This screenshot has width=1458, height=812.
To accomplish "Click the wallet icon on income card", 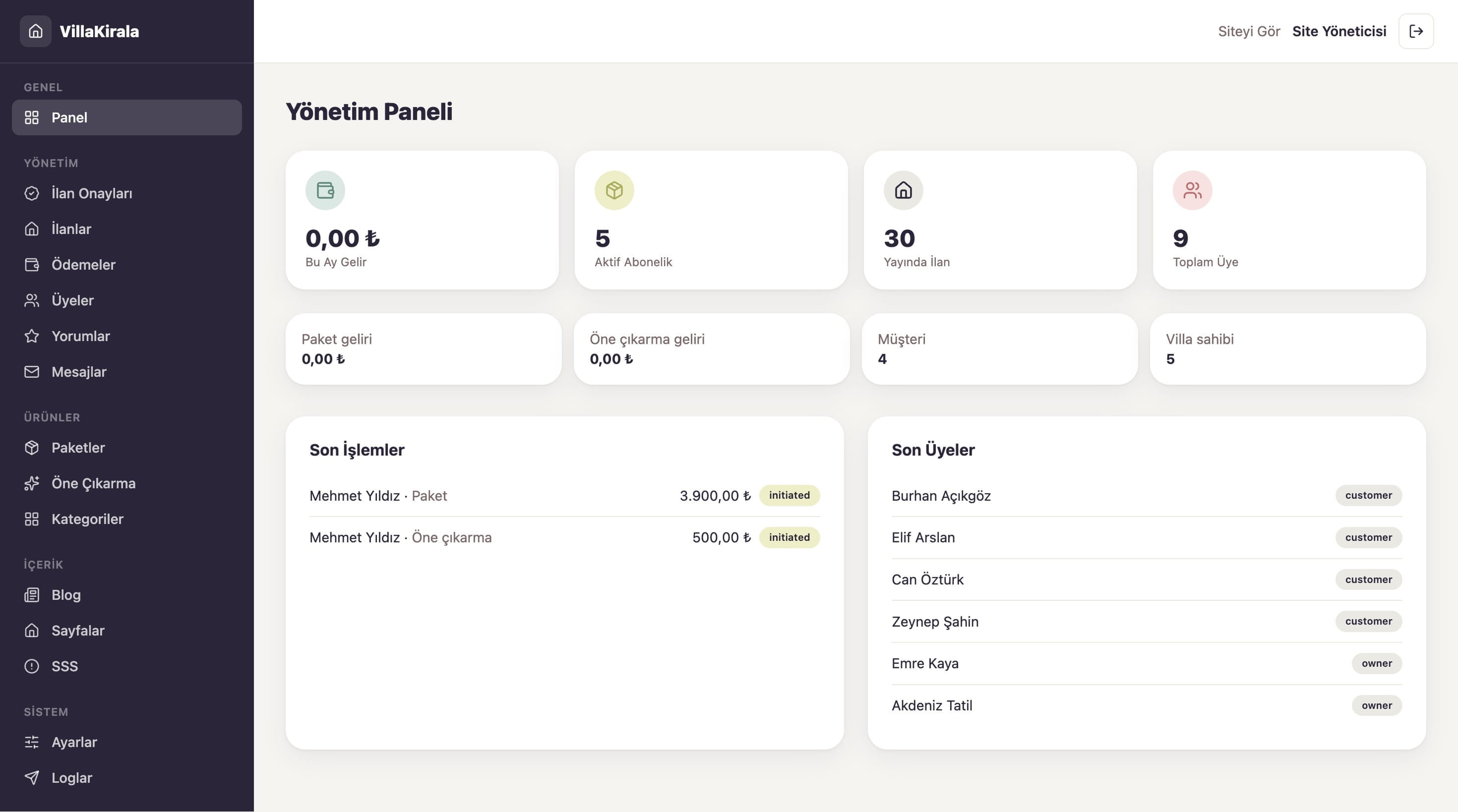I will [x=325, y=190].
